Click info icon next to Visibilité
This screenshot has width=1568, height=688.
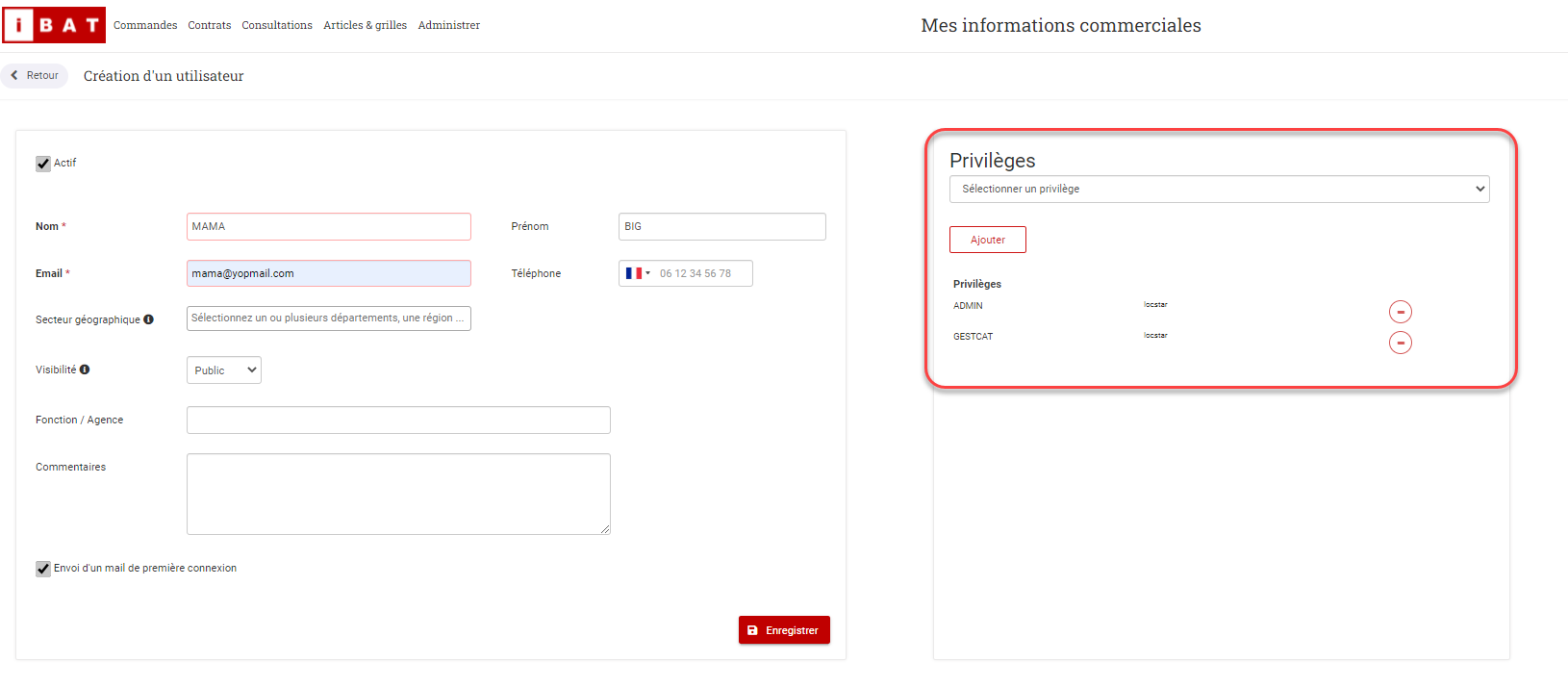point(85,369)
